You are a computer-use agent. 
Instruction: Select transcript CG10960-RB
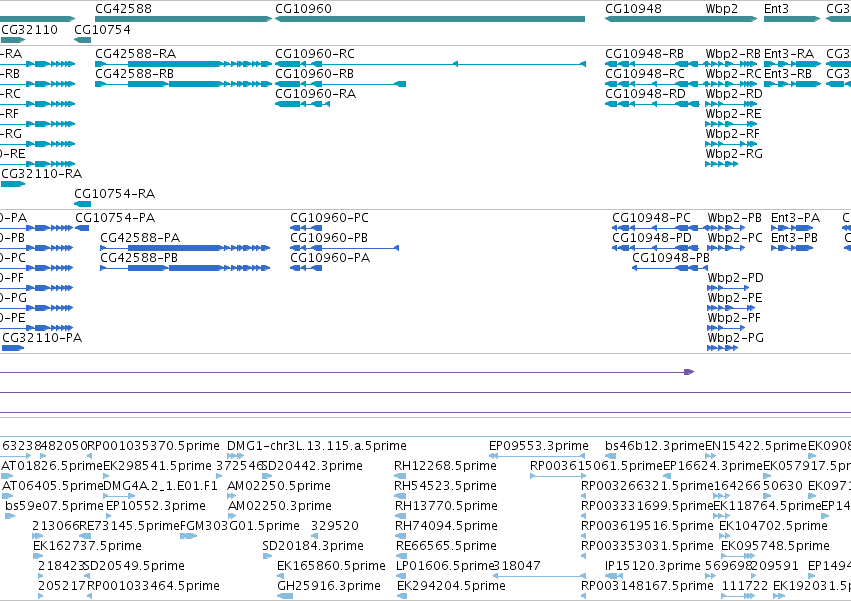coord(315,74)
